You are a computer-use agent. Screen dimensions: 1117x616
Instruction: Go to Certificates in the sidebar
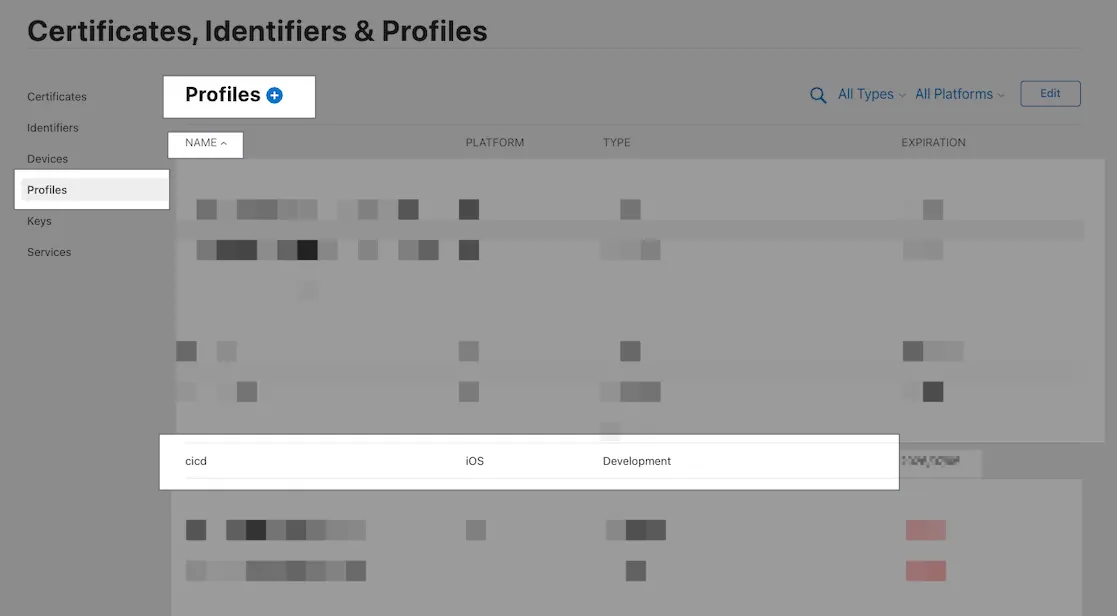tap(57, 97)
